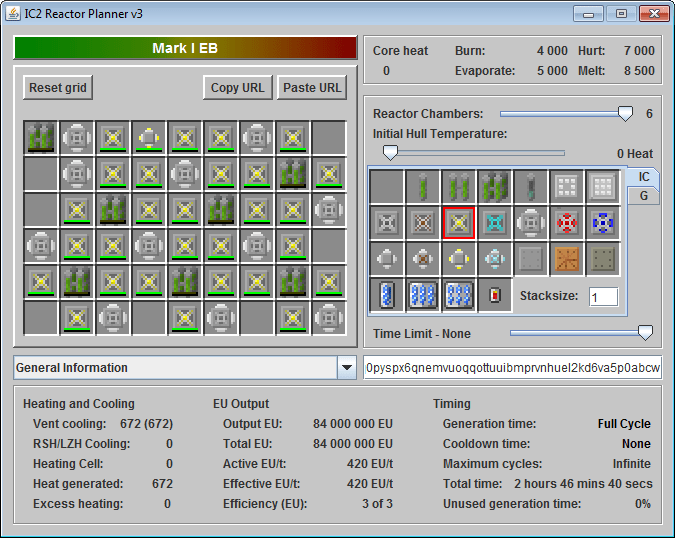Pick the red RSH-condensator component
This screenshot has height=538, width=675.
pyautogui.click(x=567, y=223)
